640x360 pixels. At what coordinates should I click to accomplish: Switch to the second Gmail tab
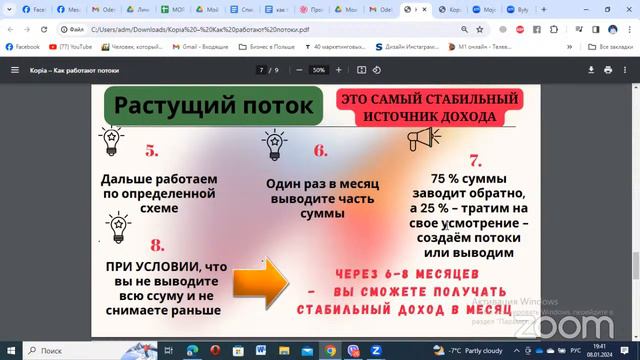(x=381, y=9)
